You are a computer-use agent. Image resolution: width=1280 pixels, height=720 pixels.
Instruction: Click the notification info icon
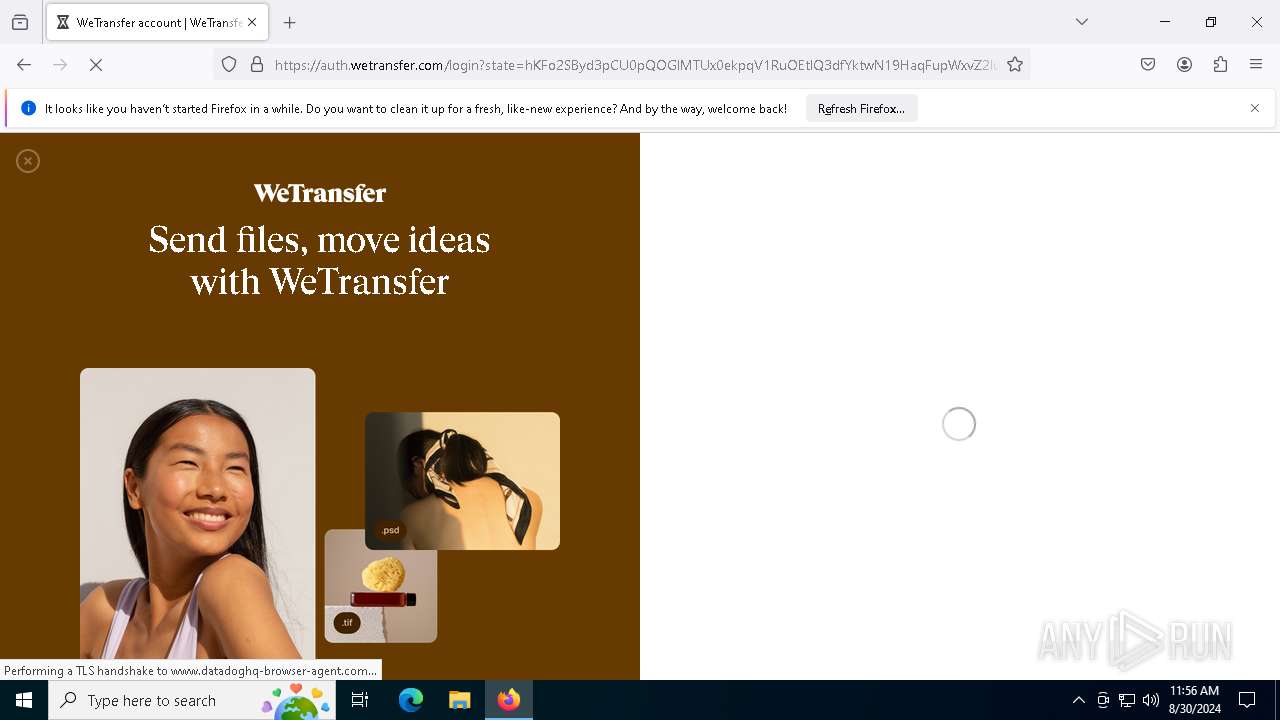tap(28, 108)
